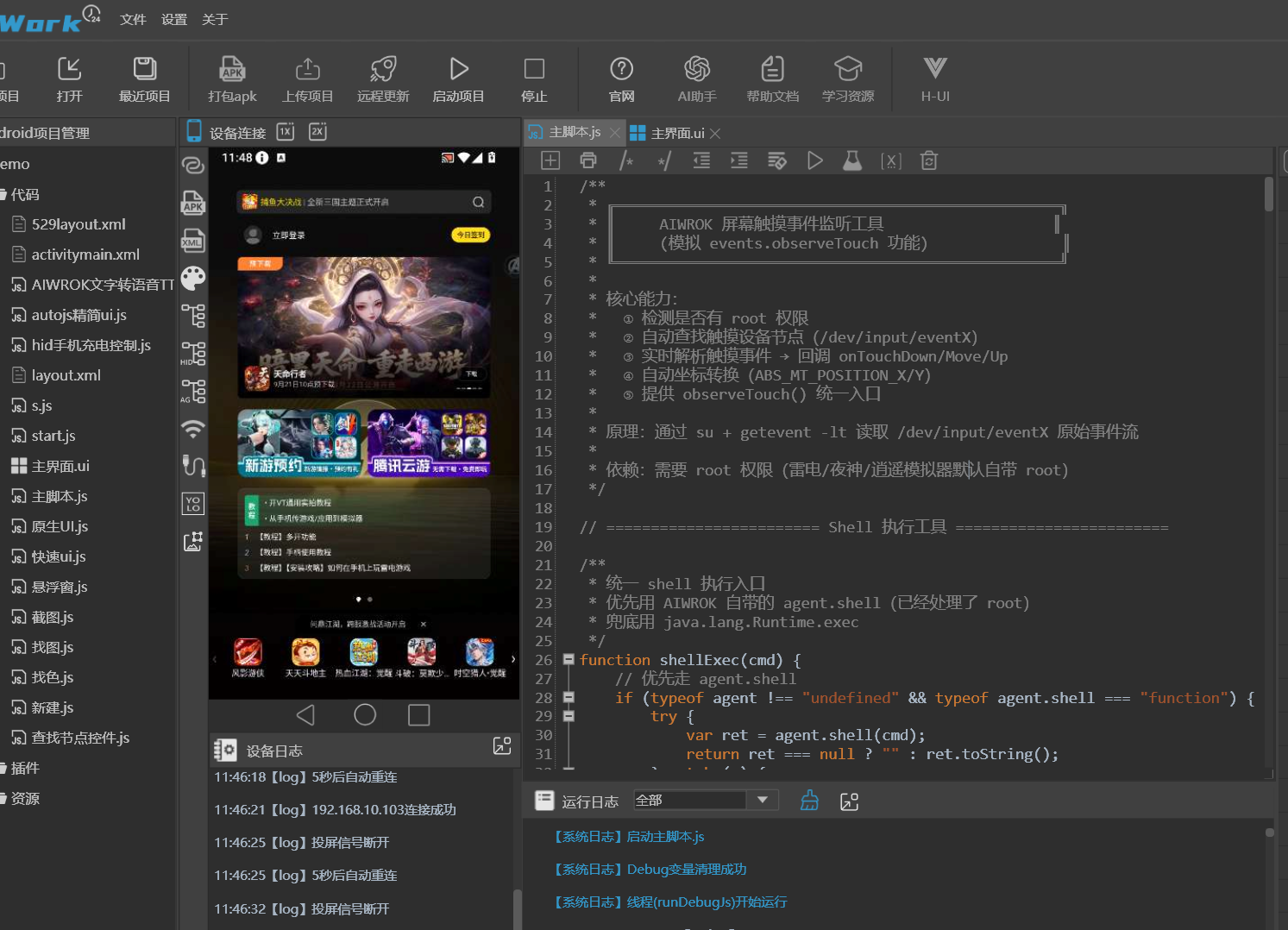Click the code editor vertical scrollbar

pyautogui.click(x=1268, y=194)
